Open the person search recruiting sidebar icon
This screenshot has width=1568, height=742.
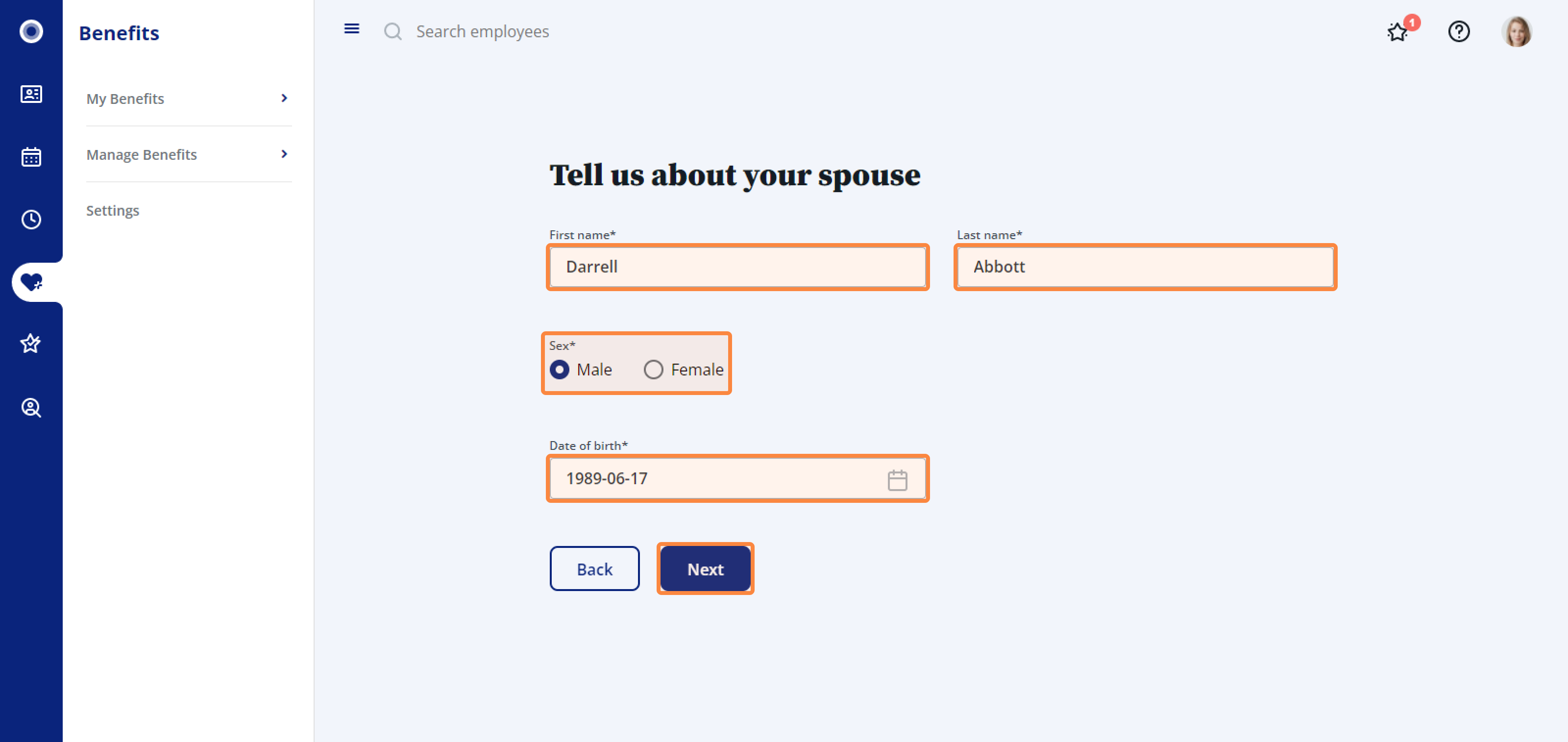coord(31,407)
